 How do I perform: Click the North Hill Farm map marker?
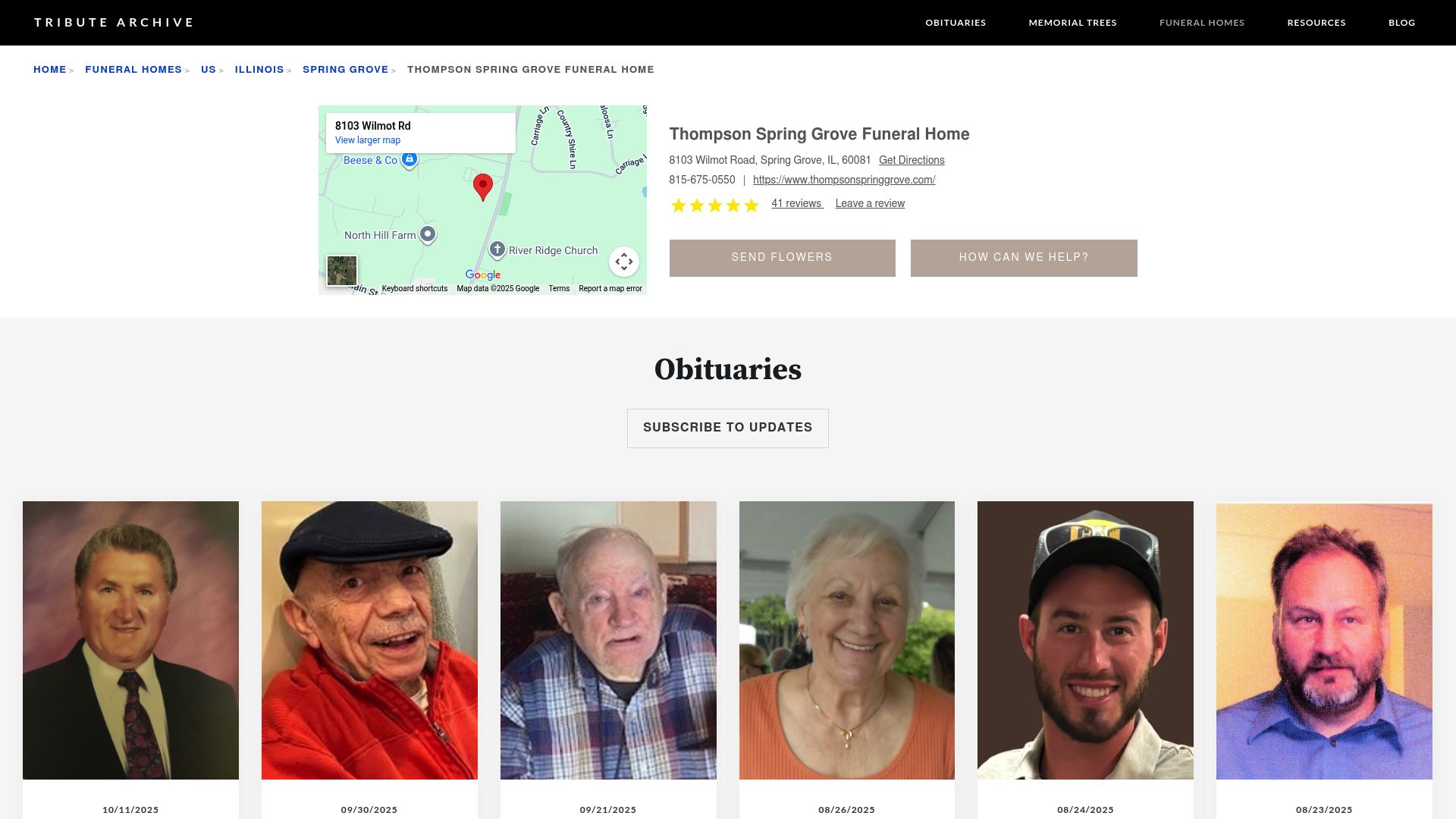point(428,234)
